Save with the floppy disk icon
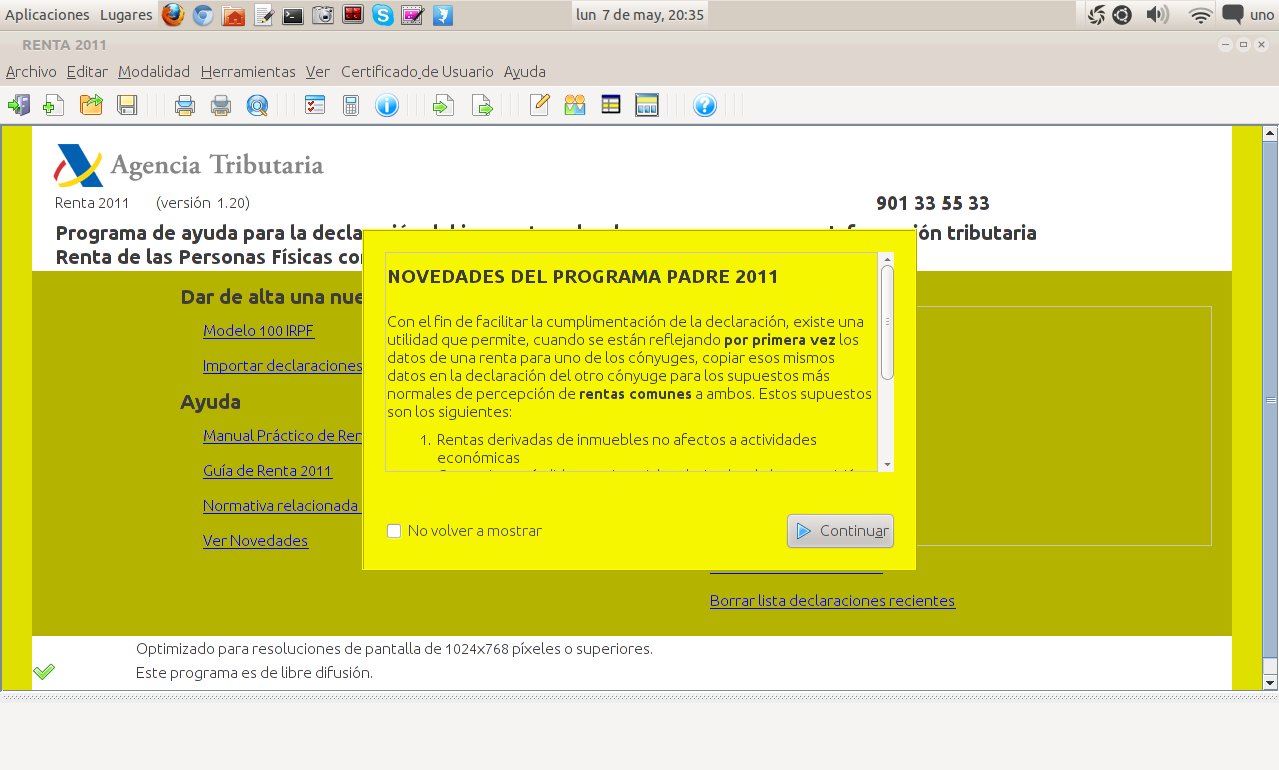The height and width of the screenshot is (770, 1279). 127,105
